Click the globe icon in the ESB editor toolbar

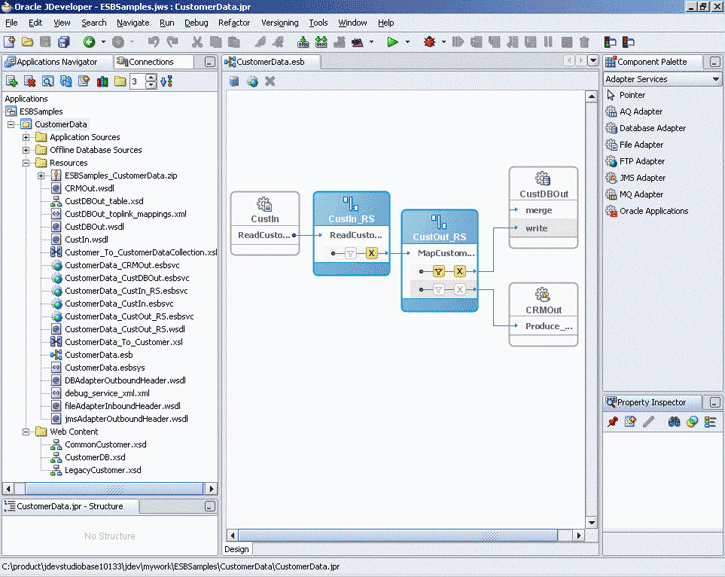(x=252, y=82)
